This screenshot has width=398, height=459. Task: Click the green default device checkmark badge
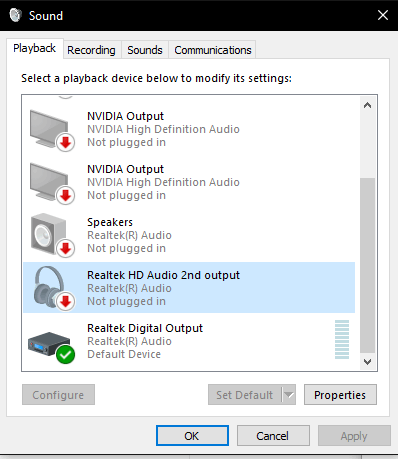65,355
